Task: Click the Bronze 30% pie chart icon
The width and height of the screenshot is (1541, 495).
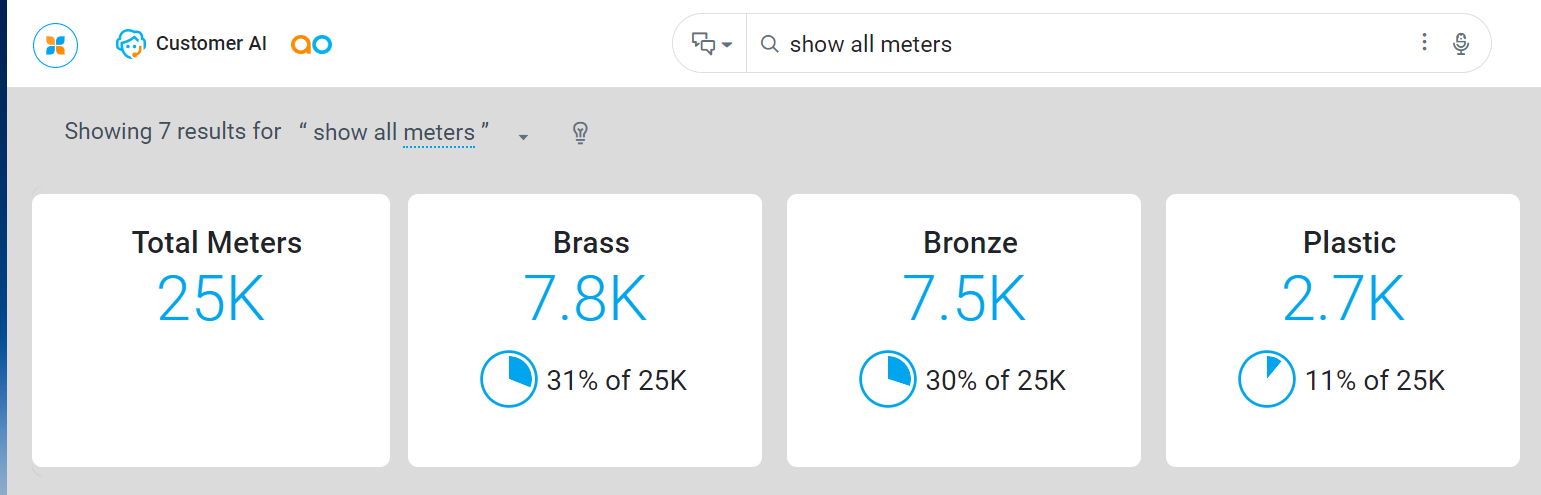Action: click(x=887, y=380)
